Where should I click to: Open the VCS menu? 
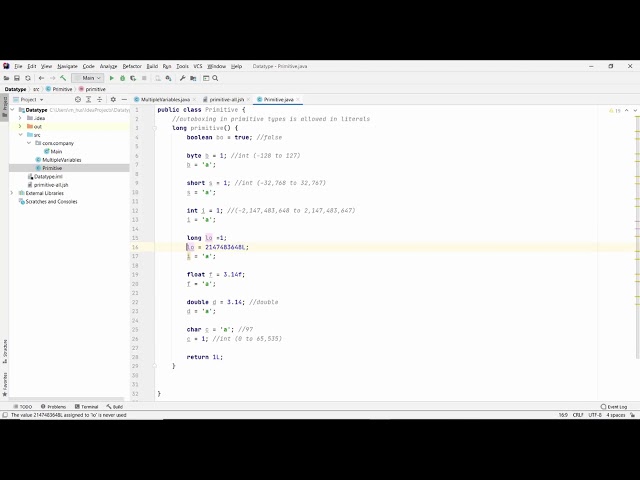pos(198,66)
